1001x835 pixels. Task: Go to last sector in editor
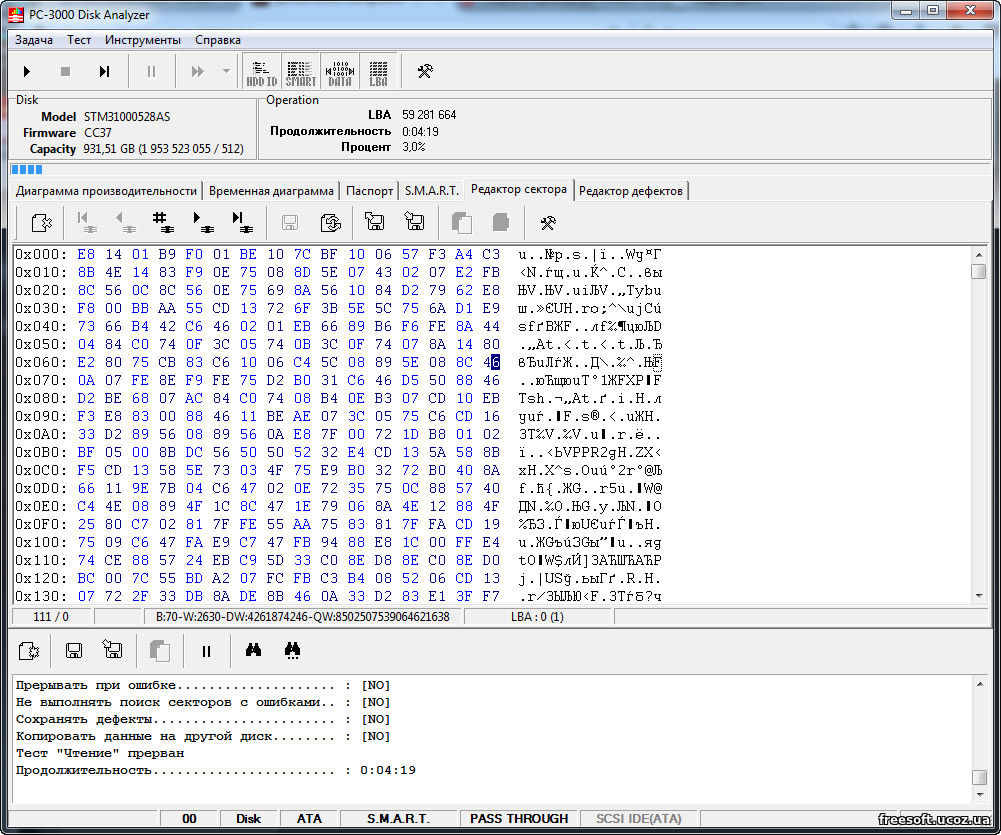point(241,222)
